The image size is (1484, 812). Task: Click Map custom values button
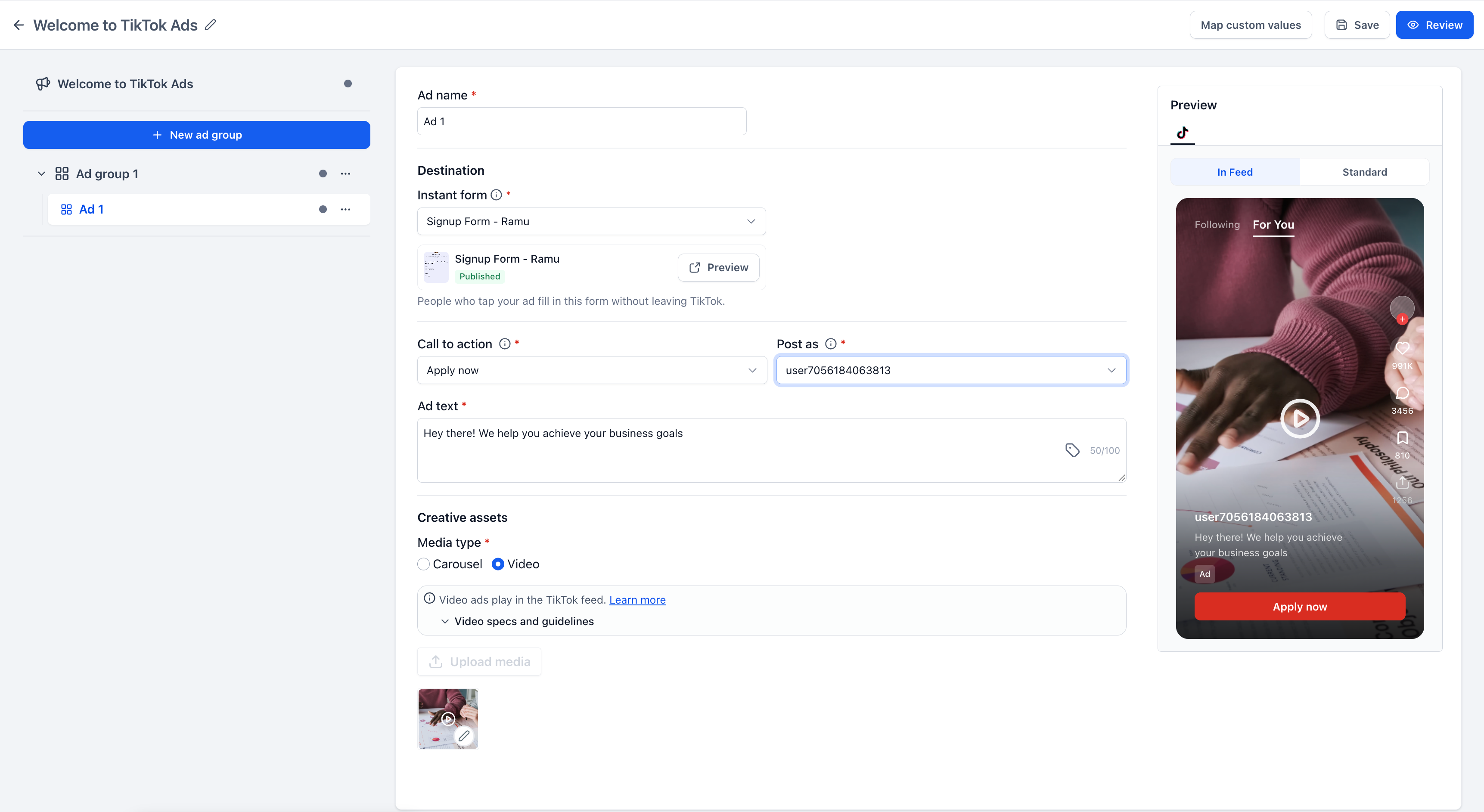point(1251,25)
